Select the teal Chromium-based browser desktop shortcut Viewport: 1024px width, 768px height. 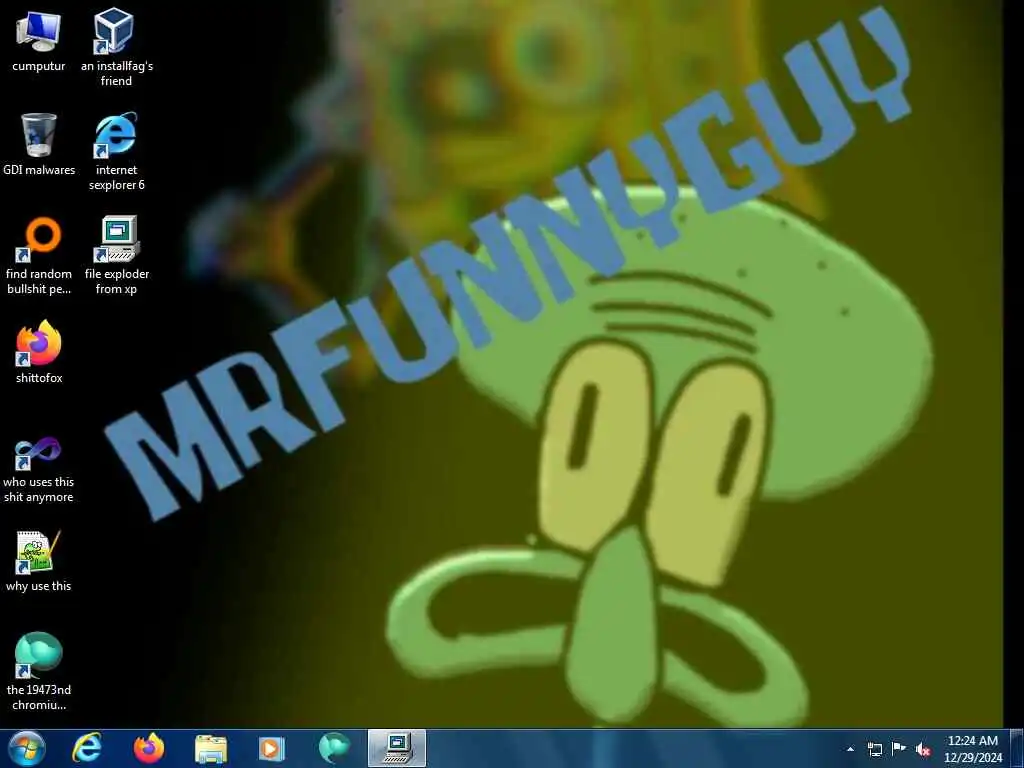(x=39, y=671)
